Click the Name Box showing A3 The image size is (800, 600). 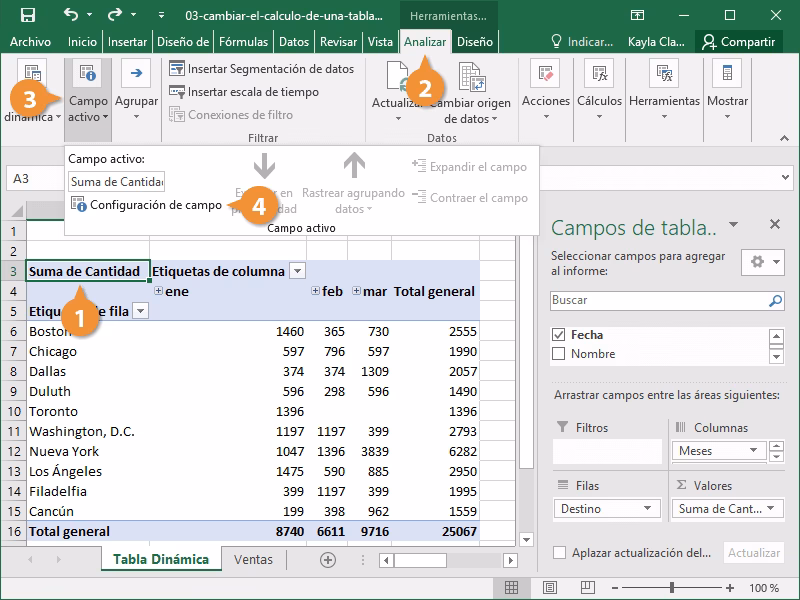pyautogui.click(x=35, y=179)
